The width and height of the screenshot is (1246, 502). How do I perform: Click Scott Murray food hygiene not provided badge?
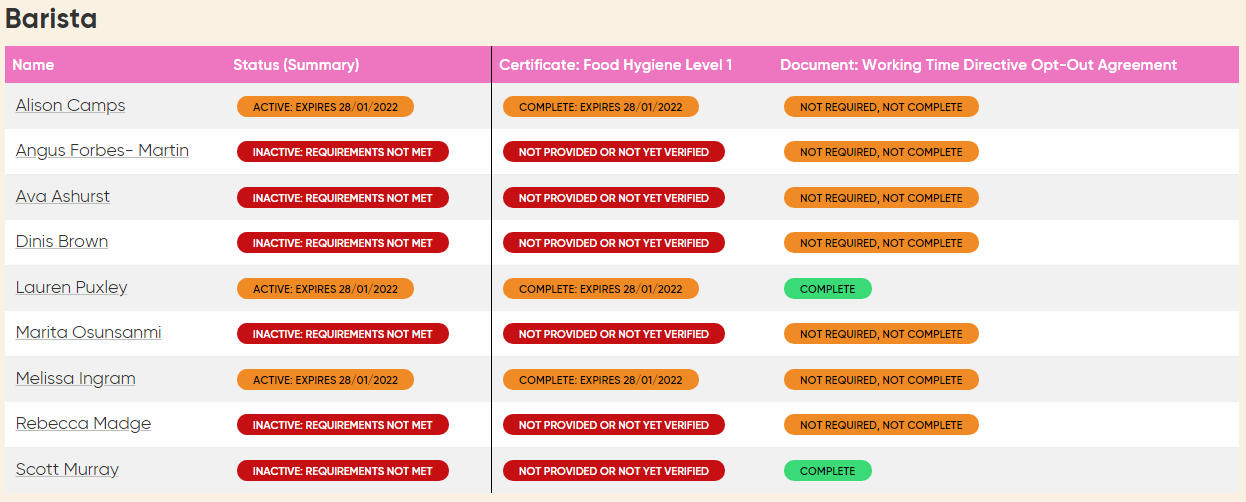click(614, 471)
